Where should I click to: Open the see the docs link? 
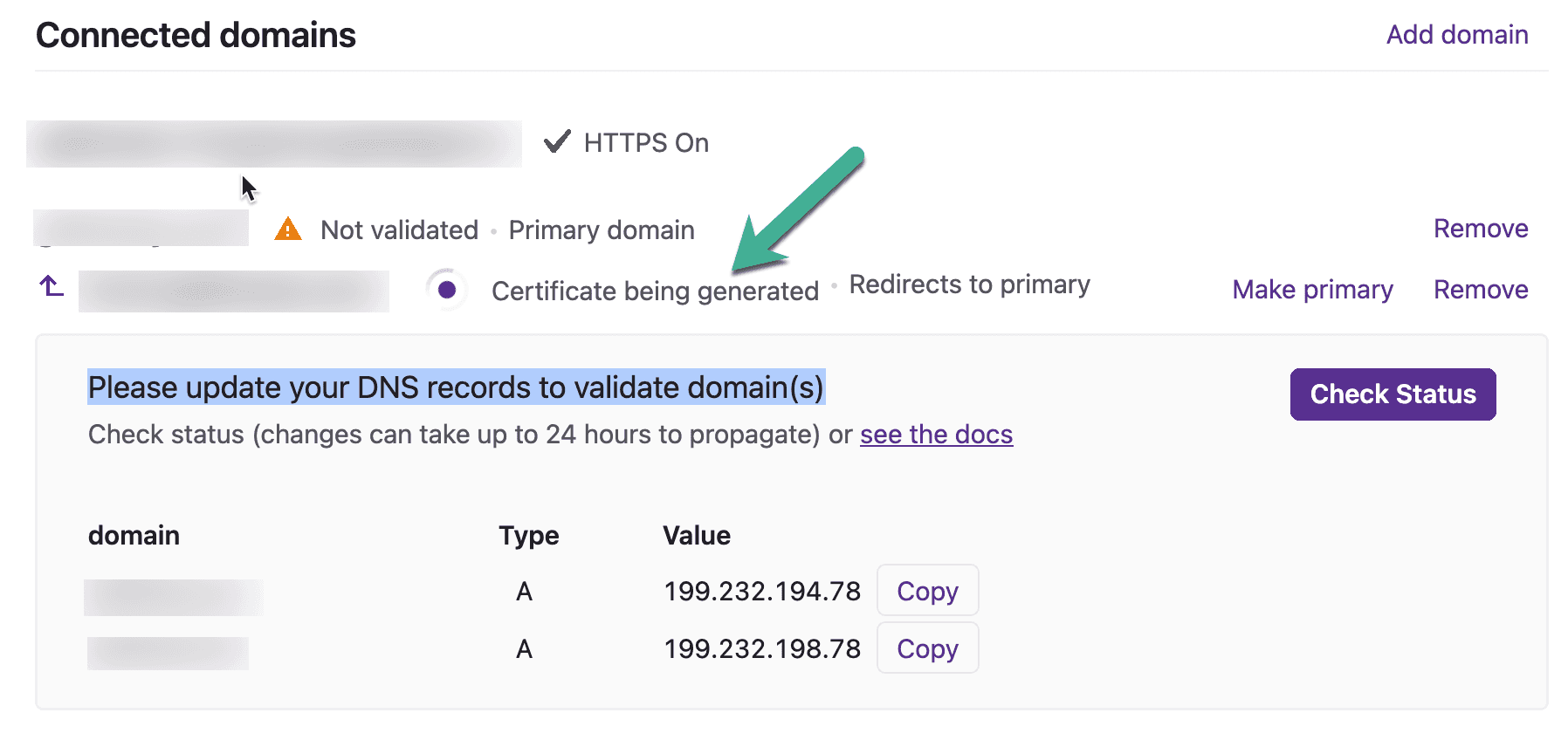[x=936, y=435]
